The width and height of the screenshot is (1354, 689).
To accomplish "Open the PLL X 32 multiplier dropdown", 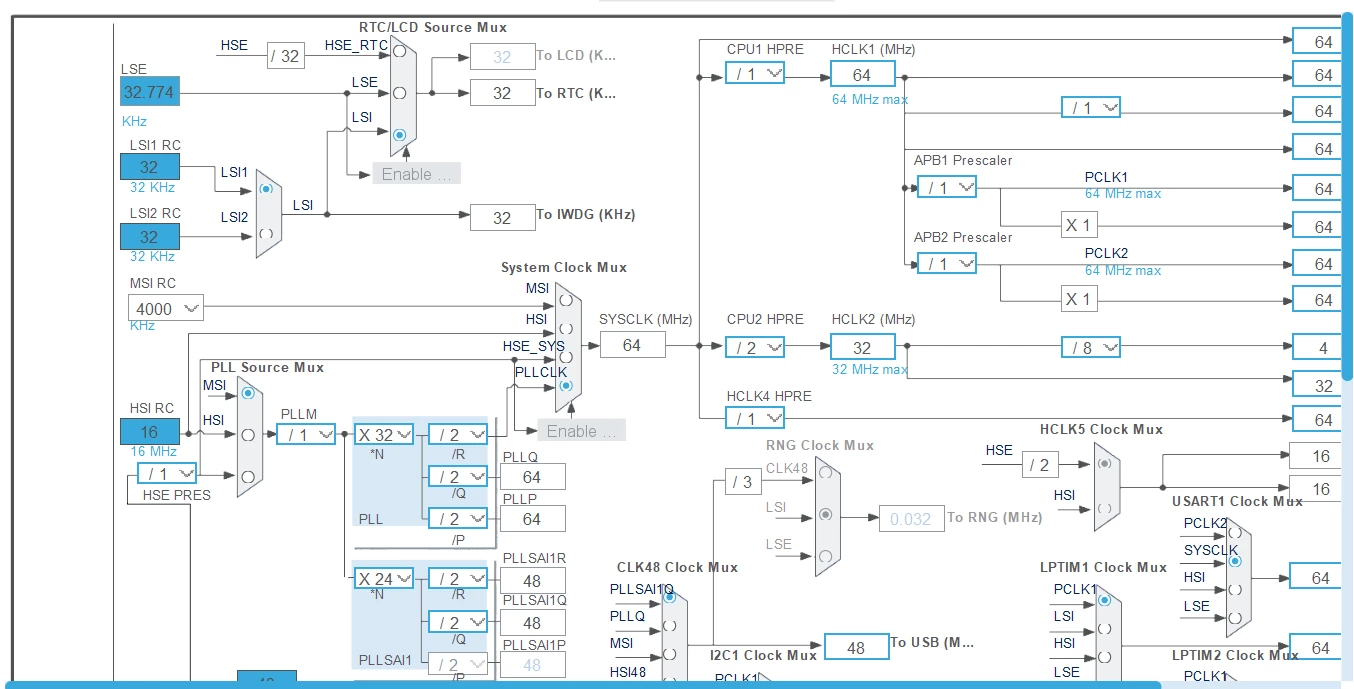I will [x=384, y=435].
